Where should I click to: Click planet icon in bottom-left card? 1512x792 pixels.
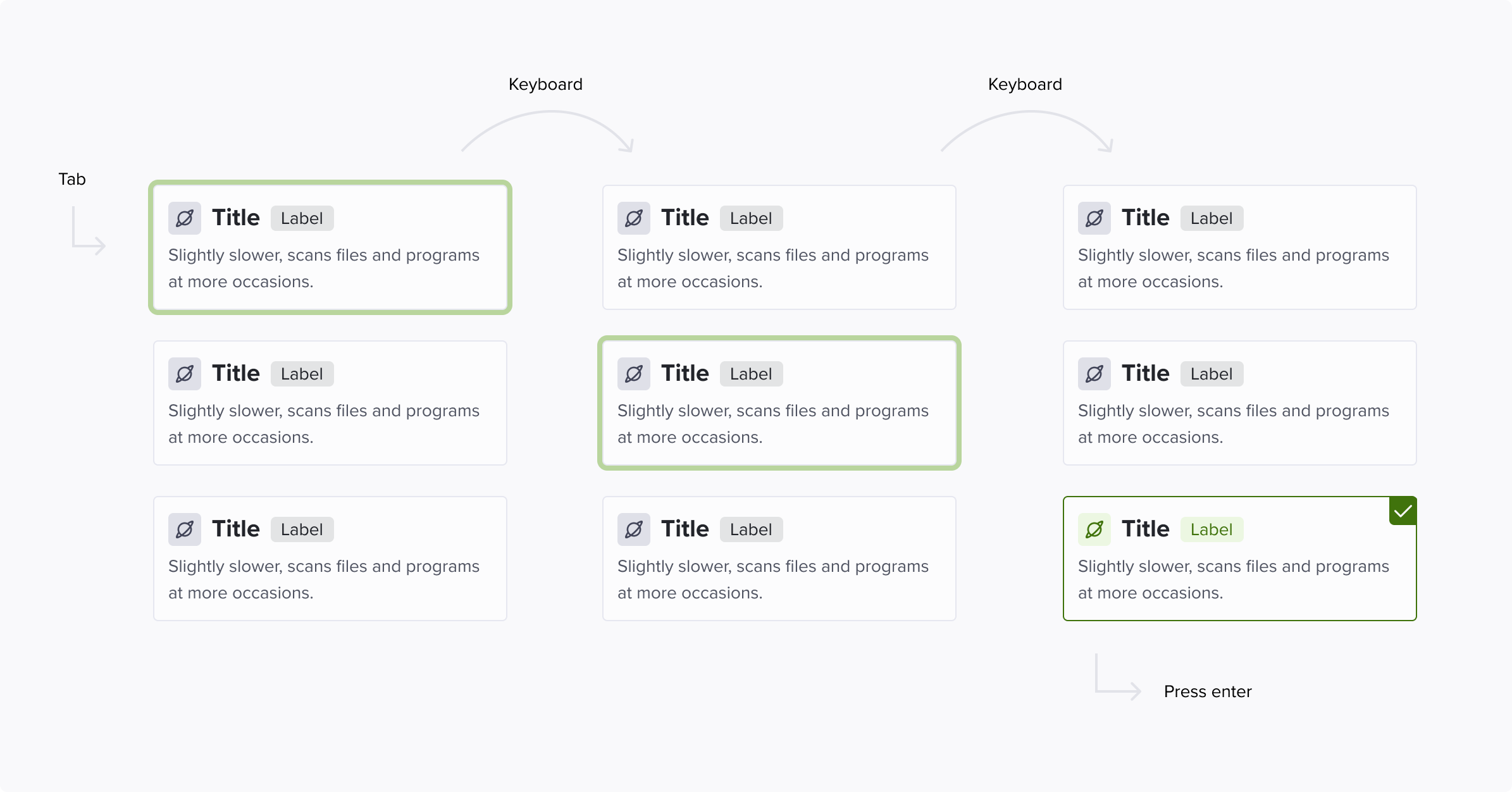tap(185, 529)
